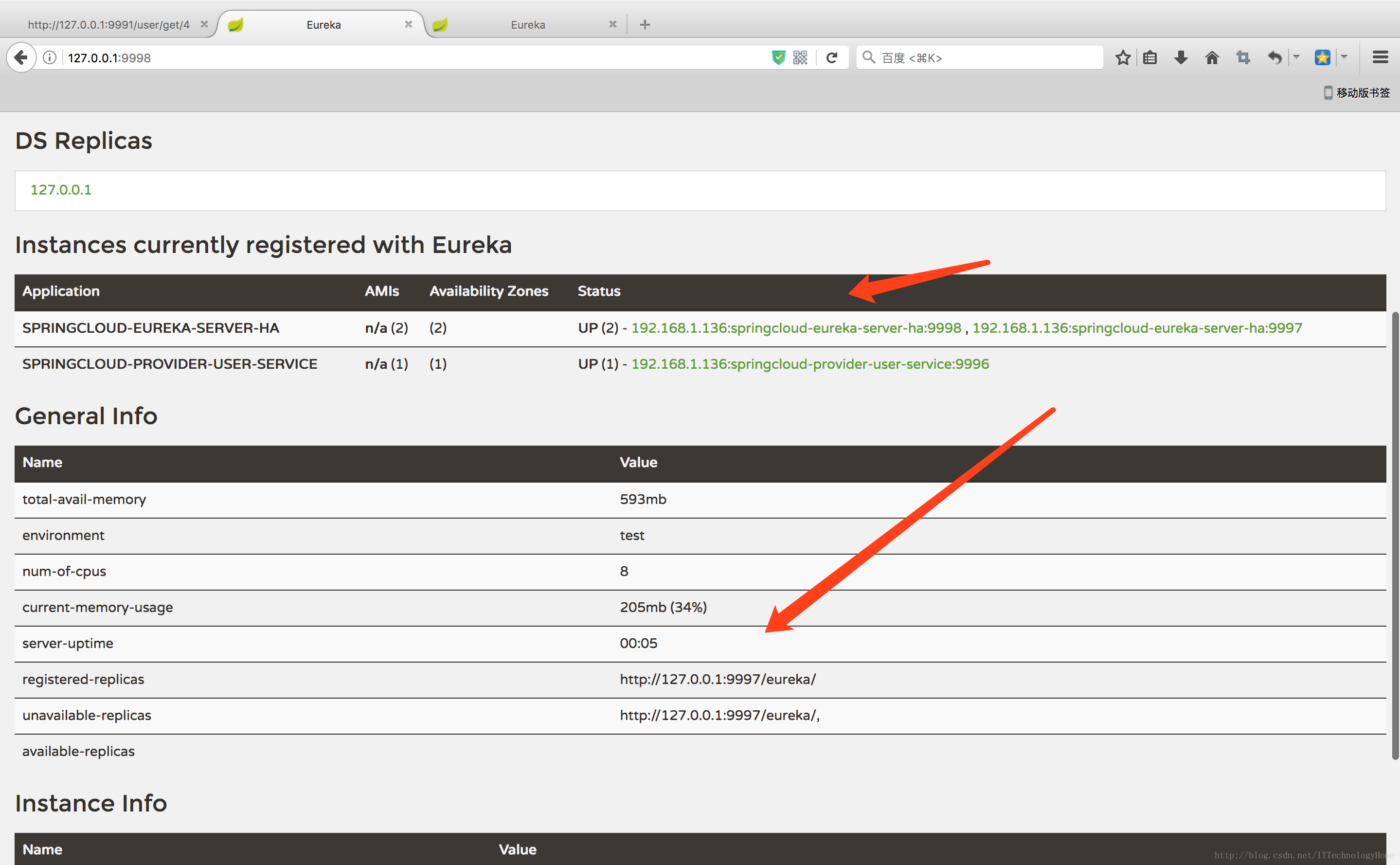Open the springcloud-provider-user-service:9996 instance link

(x=810, y=364)
